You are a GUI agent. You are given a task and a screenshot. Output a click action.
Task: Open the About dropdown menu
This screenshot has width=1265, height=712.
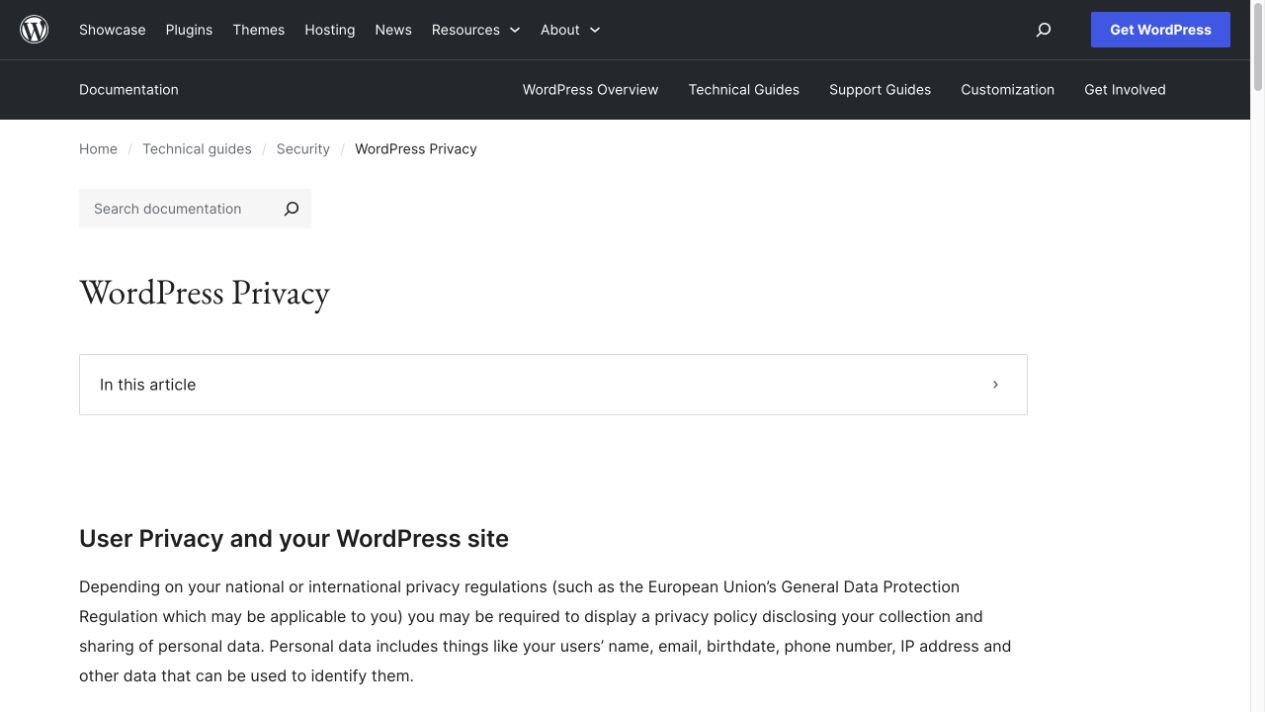(x=570, y=30)
